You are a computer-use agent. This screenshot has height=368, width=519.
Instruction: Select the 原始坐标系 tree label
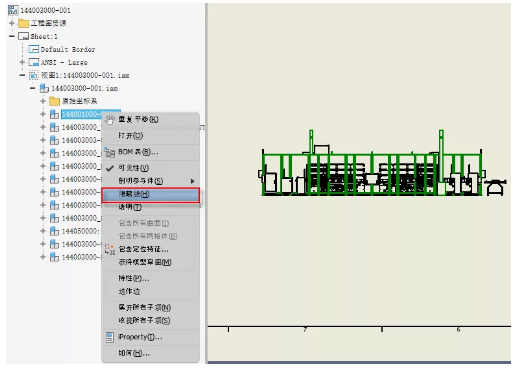click(79, 101)
